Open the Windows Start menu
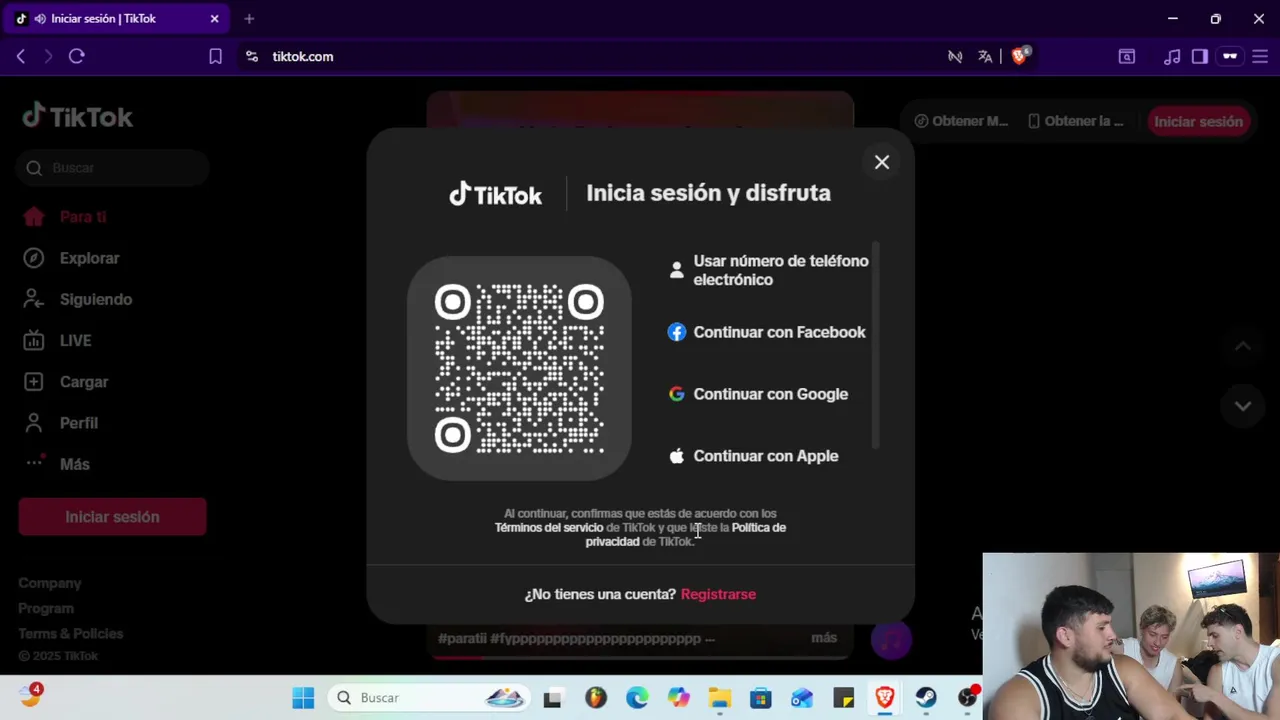Viewport: 1280px width, 720px height. (x=303, y=698)
